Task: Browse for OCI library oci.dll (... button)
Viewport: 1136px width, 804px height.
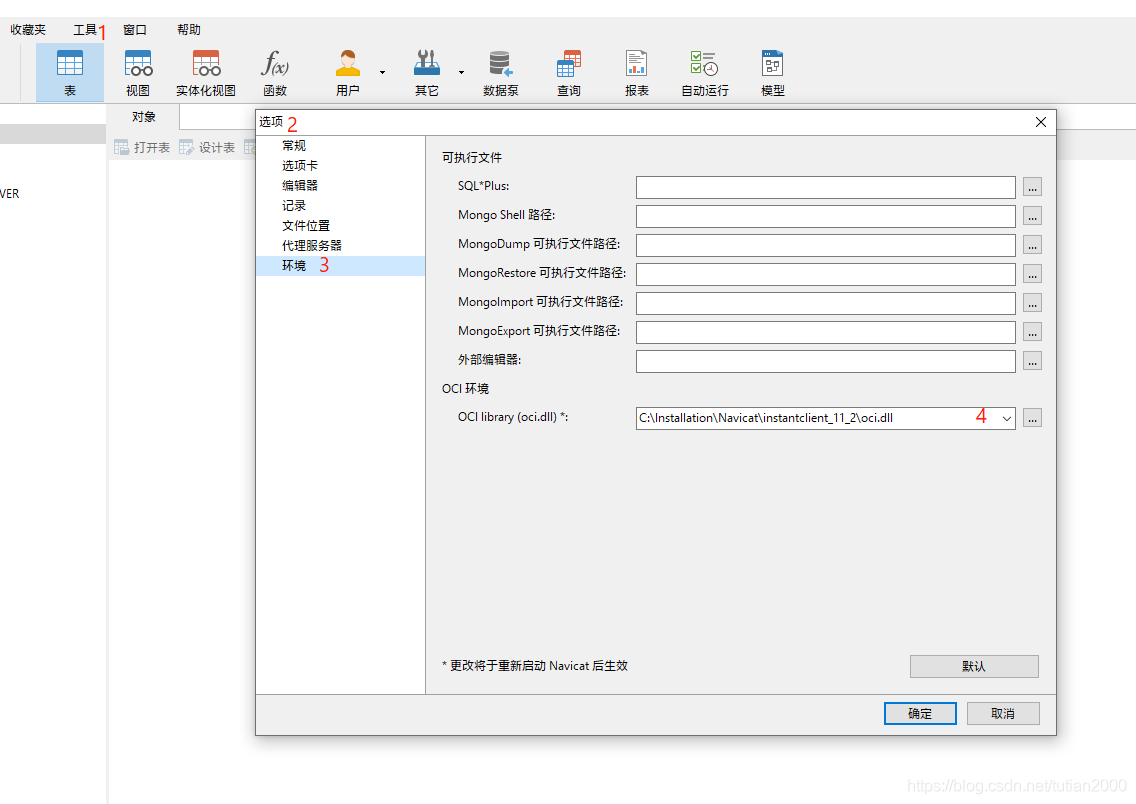Action: pos(1032,418)
